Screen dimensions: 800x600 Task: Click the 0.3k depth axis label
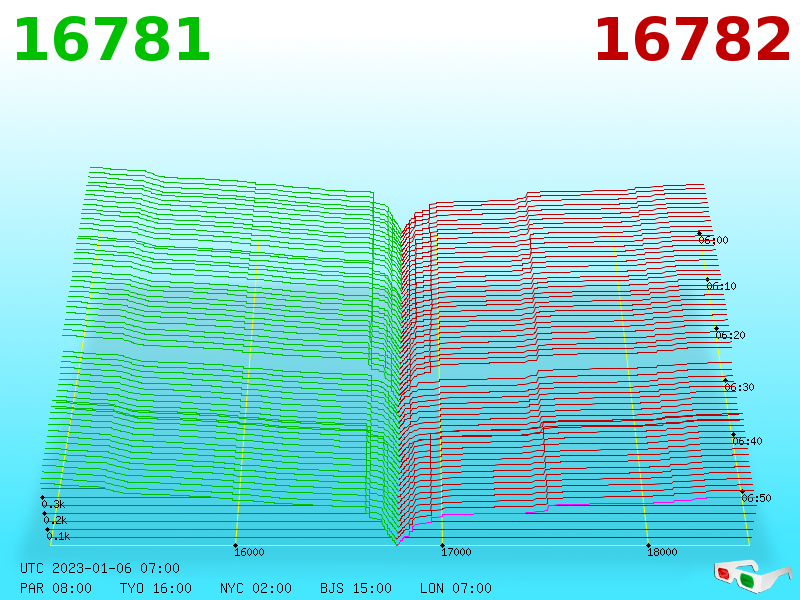click(53, 505)
